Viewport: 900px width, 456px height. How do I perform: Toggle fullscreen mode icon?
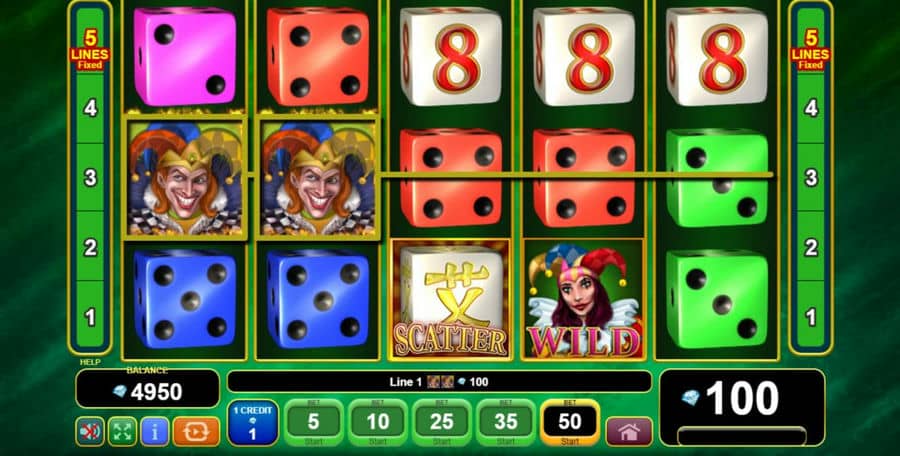pos(122,431)
